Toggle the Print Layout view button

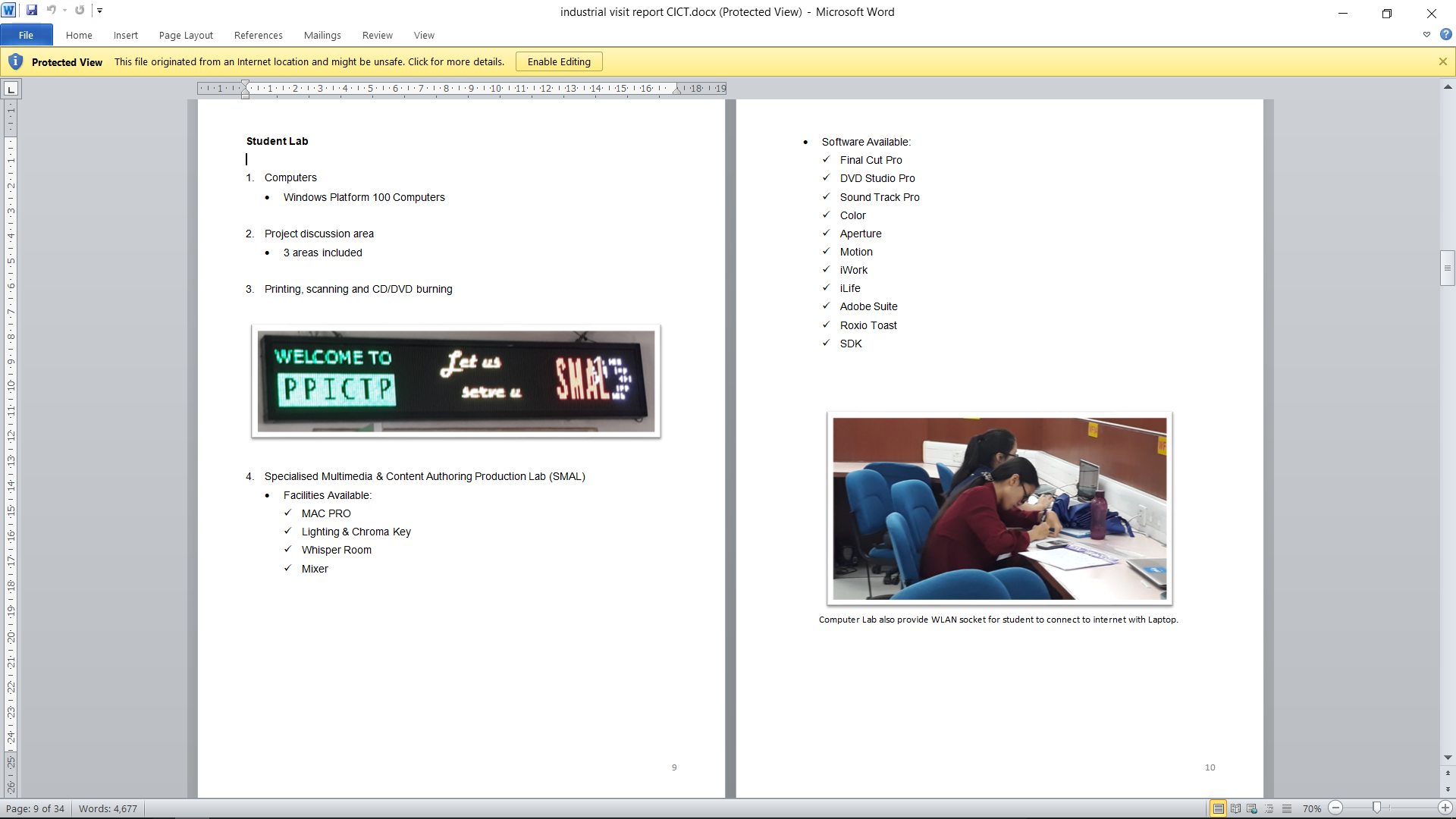click(x=1218, y=808)
